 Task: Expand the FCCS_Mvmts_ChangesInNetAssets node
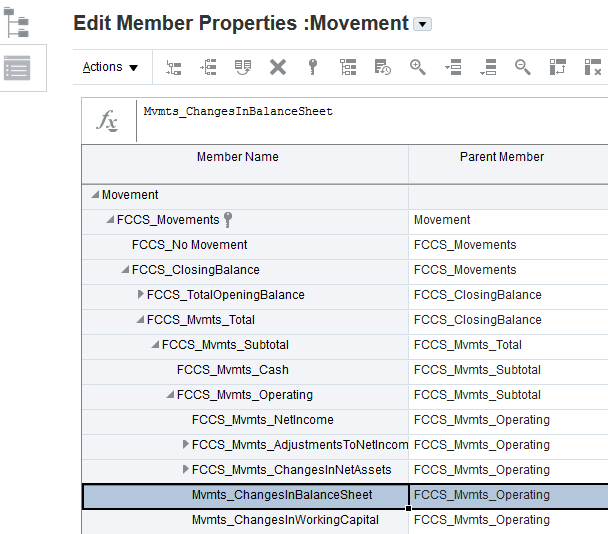[x=186, y=469]
